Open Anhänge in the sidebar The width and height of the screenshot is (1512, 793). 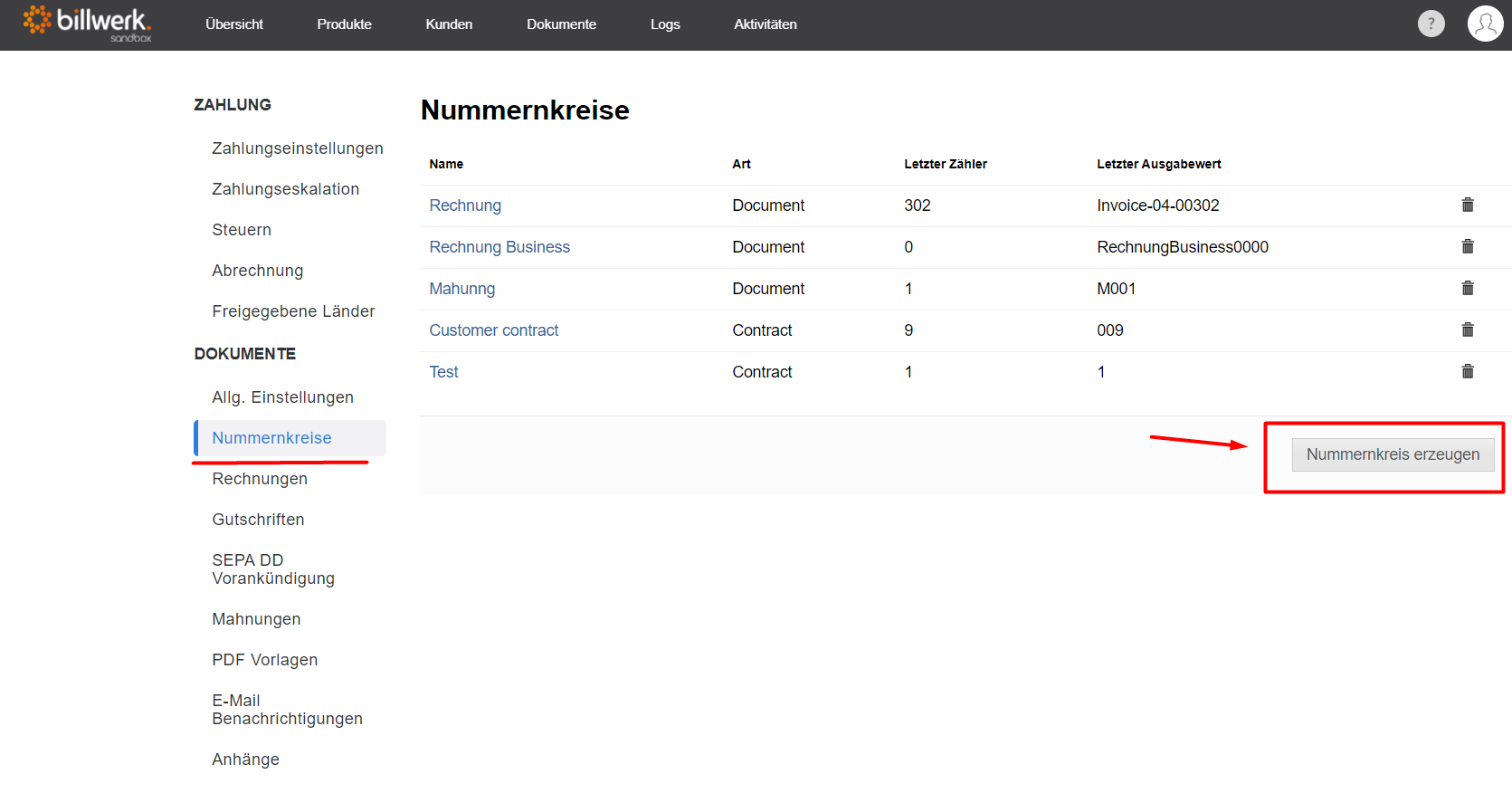point(246,760)
